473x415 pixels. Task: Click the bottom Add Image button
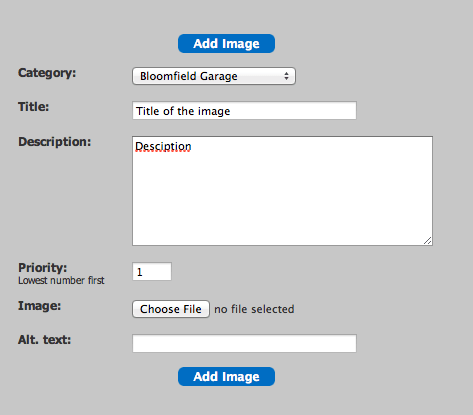[x=226, y=377]
